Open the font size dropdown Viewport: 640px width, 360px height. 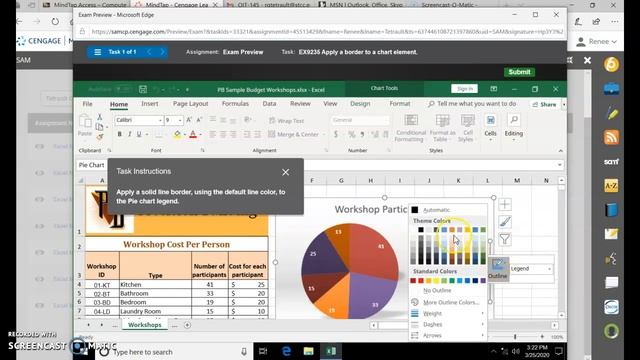pyautogui.click(x=180, y=120)
